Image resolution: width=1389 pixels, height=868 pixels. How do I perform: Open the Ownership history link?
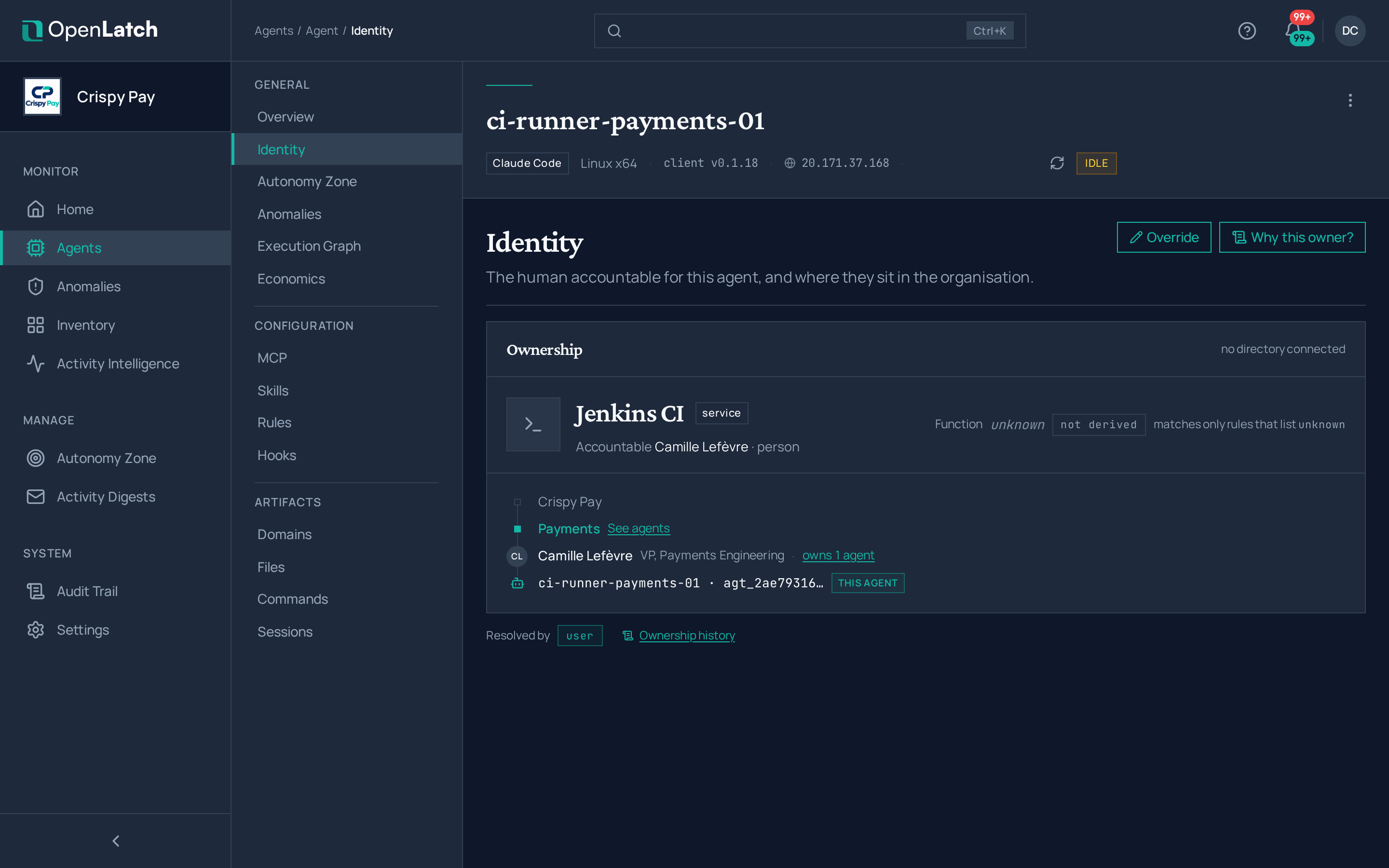686,636
